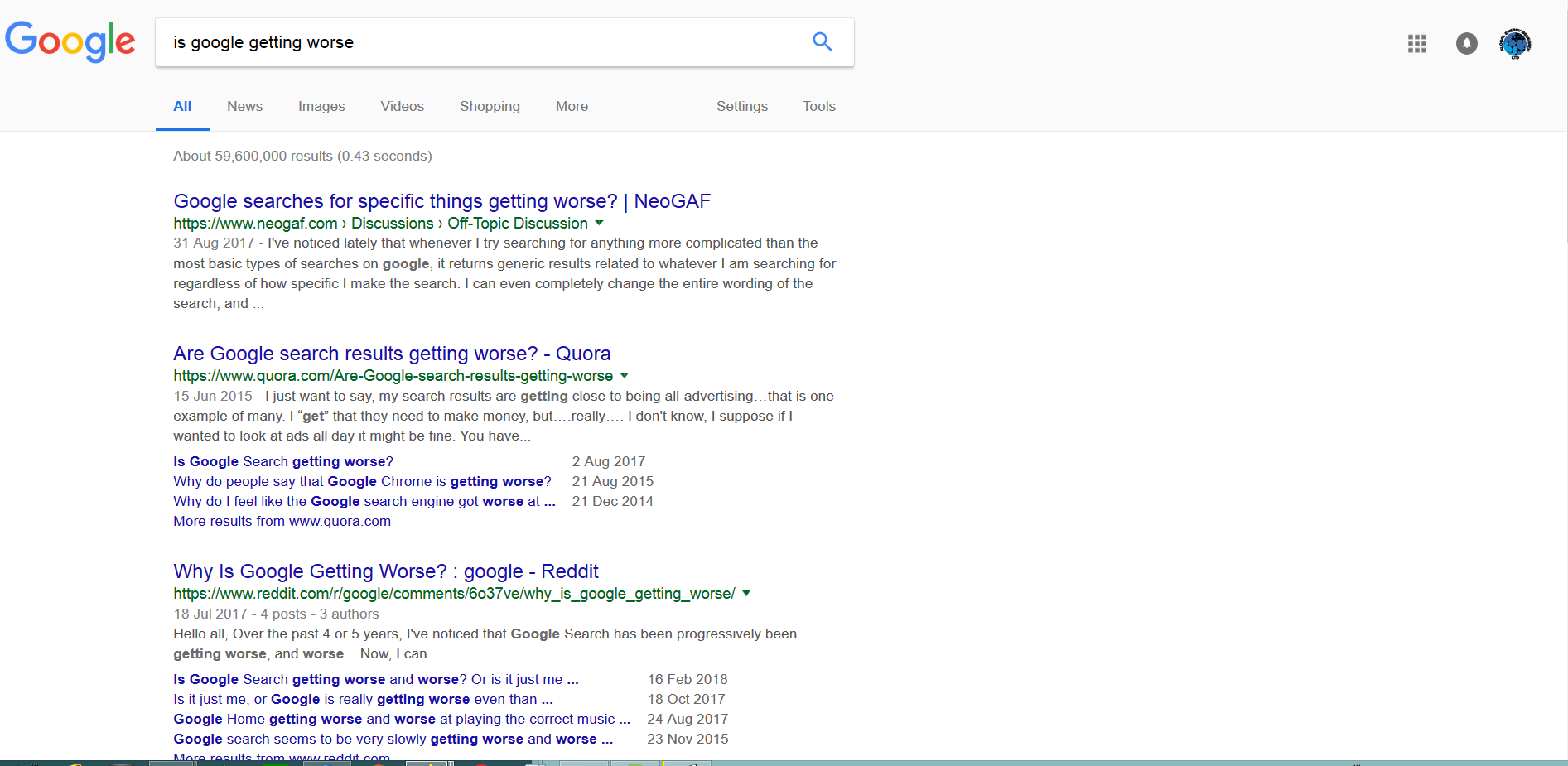Click the '2 Aug 2017' date entry
Image resolution: width=1568 pixels, height=766 pixels.
point(609,461)
